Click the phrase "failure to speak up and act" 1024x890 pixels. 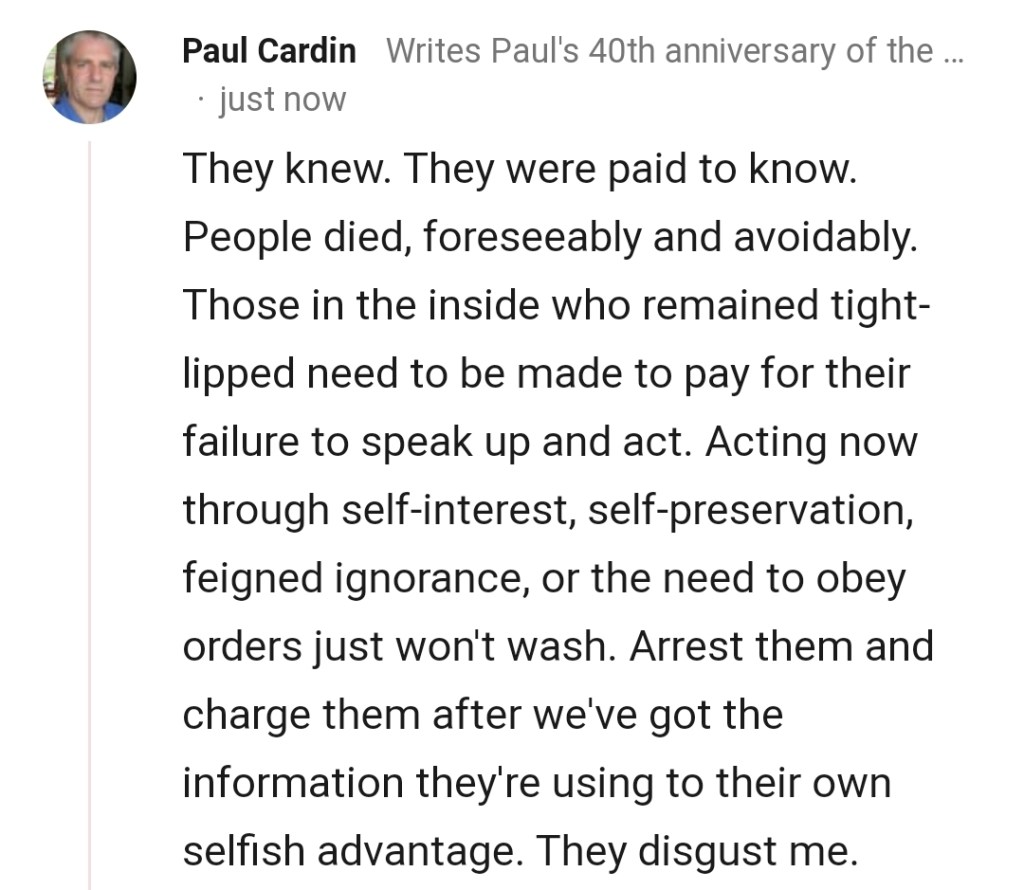tap(437, 442)
